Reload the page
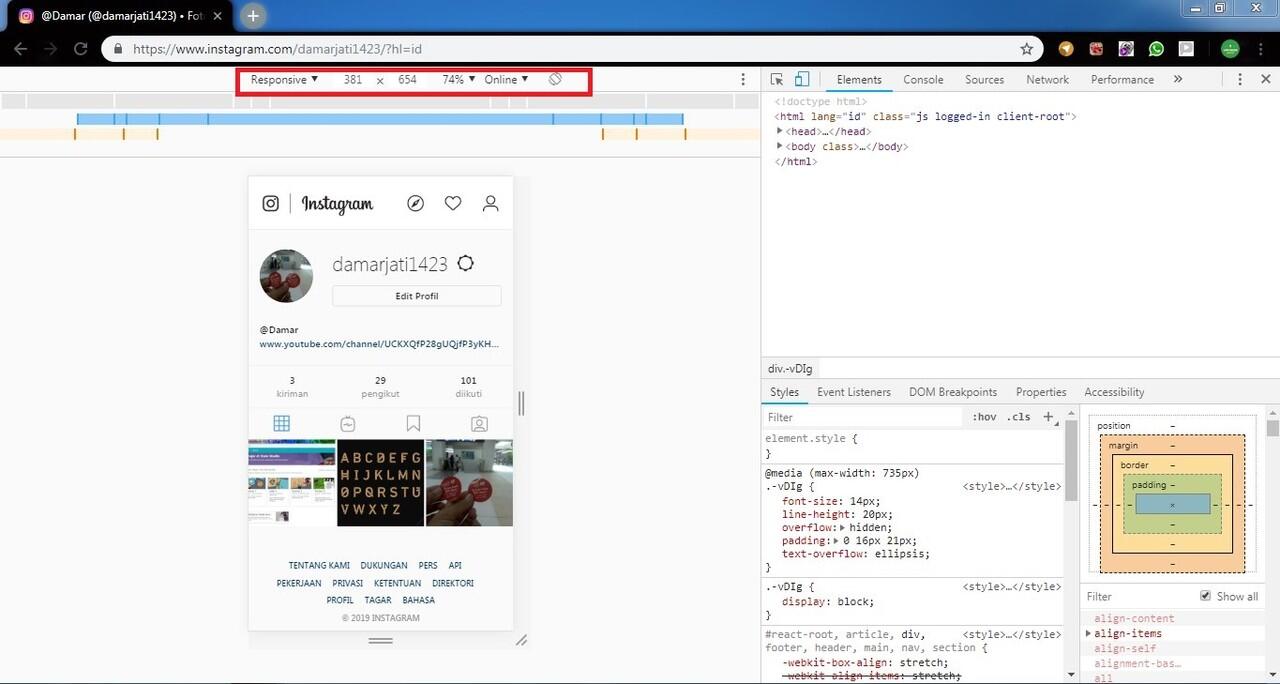This screenshot has width=1280, height=684. 81,48
